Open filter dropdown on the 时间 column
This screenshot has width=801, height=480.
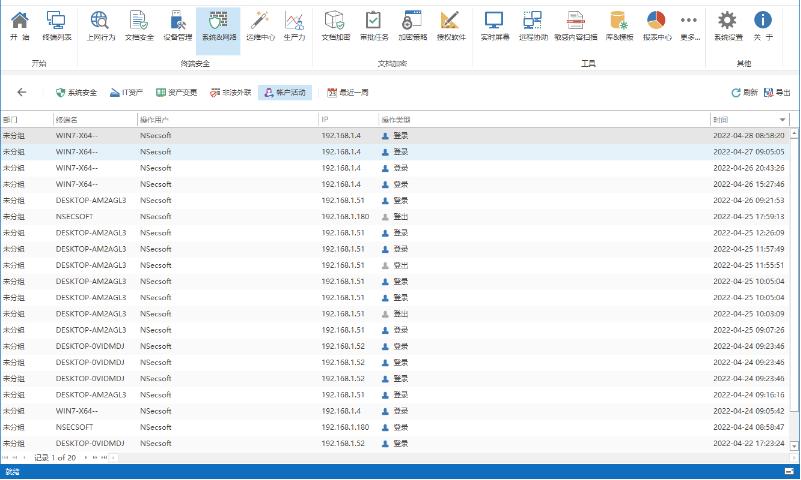(781, 119)
